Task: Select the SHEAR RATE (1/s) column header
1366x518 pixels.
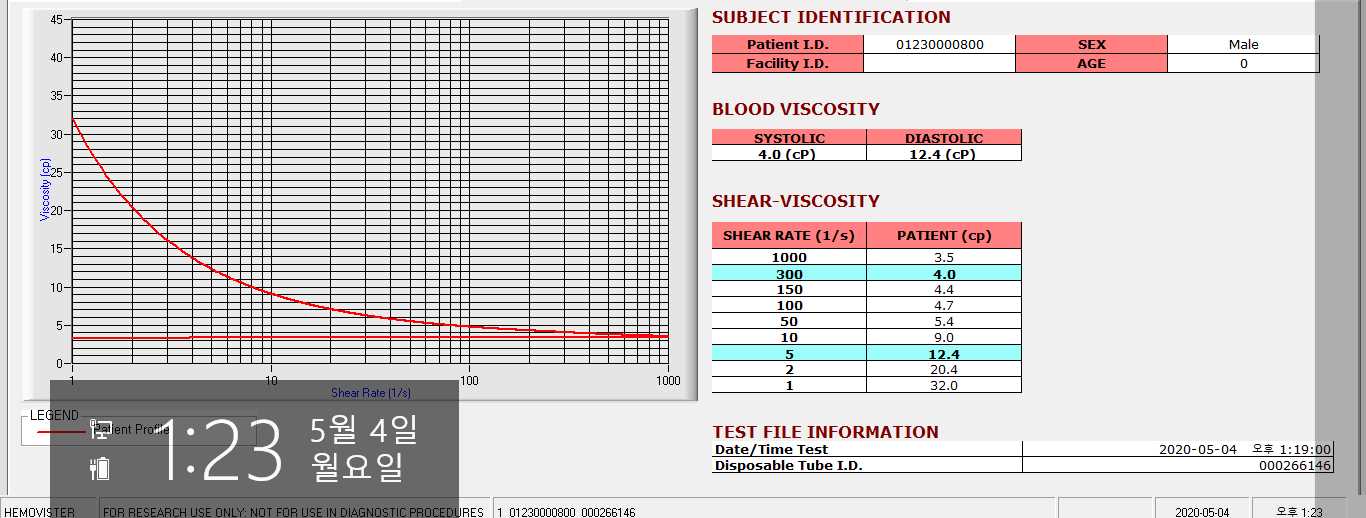Action: coord(789,236)
